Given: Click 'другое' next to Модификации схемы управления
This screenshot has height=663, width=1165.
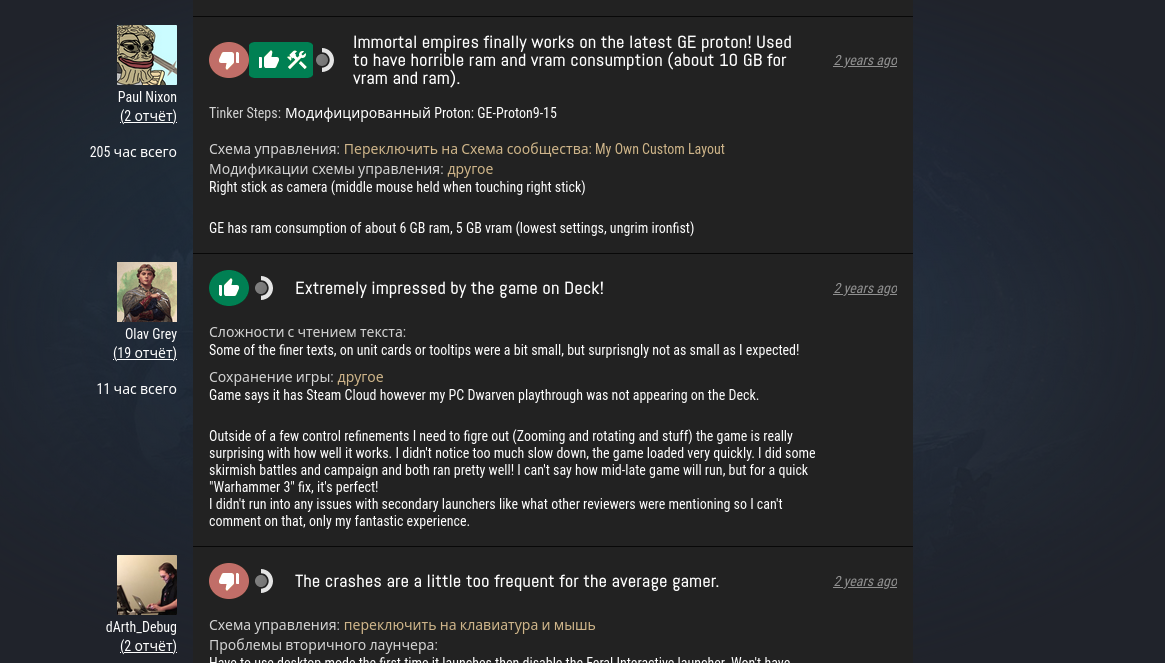Looking at the screenshot, I should coord(470,169).
